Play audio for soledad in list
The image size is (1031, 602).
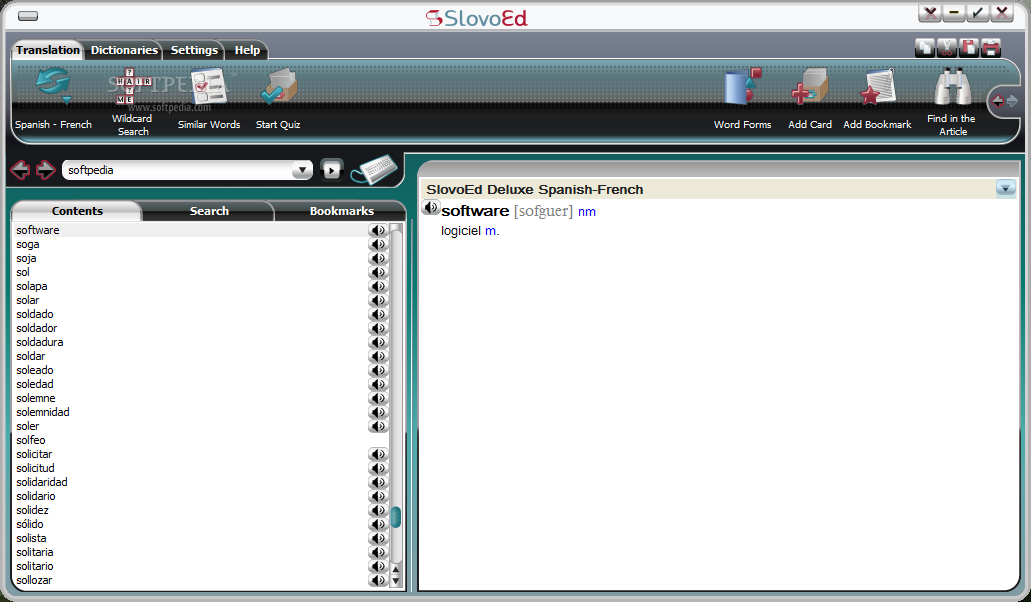click(x=378, y=384)
